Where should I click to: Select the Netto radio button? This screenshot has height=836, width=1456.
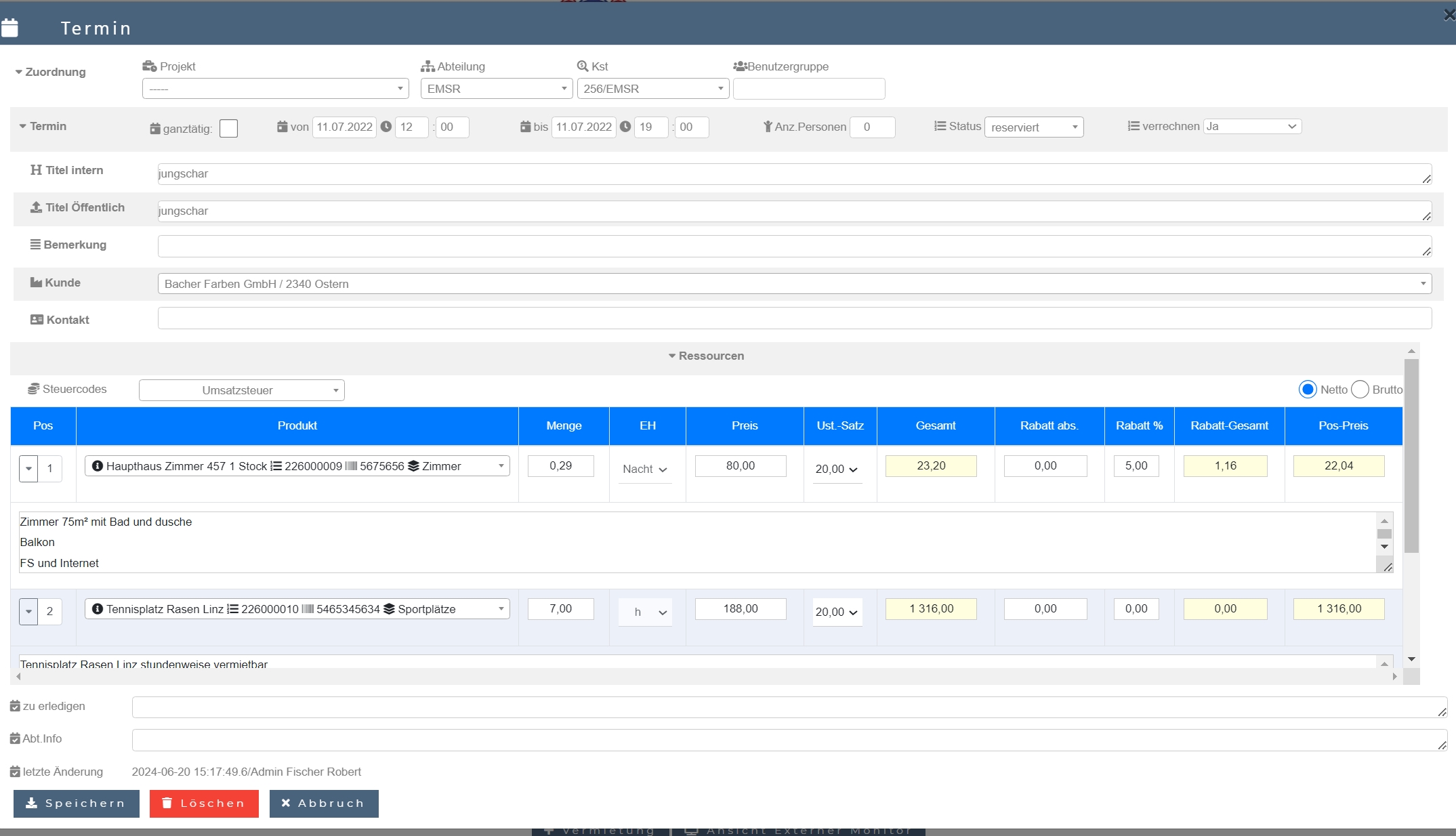coord(1307,390)
